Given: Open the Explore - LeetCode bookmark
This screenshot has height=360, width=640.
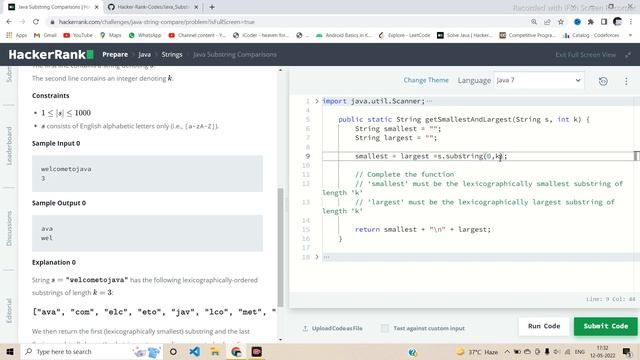Looking at the screenshot, I should [404, 36].
